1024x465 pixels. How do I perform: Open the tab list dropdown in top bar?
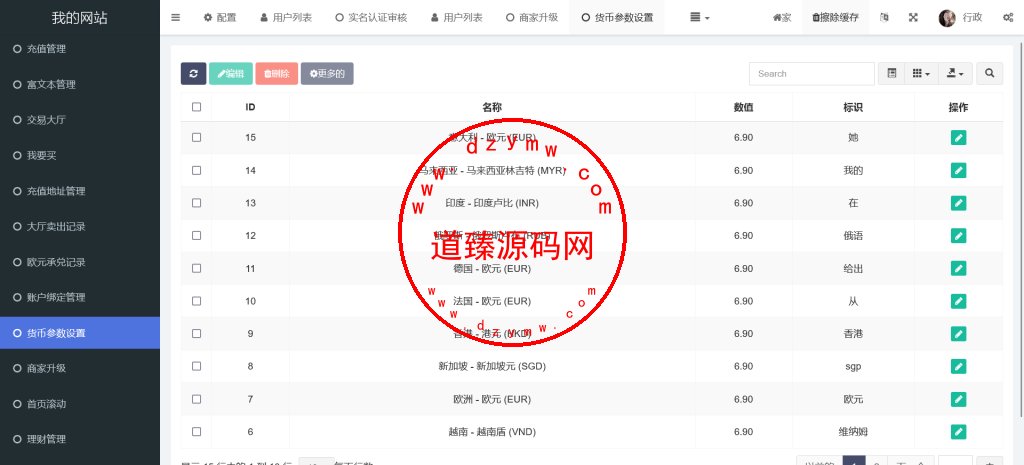(x=699, y=18)
